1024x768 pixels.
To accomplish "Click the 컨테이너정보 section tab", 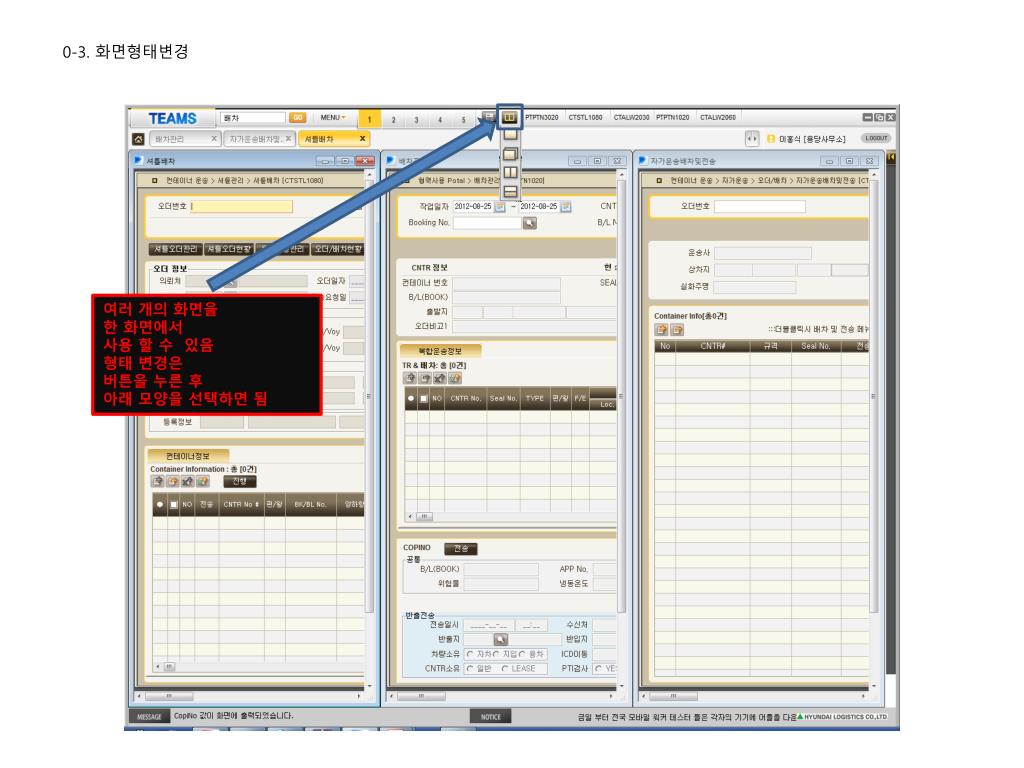I will tap(187, 456).
